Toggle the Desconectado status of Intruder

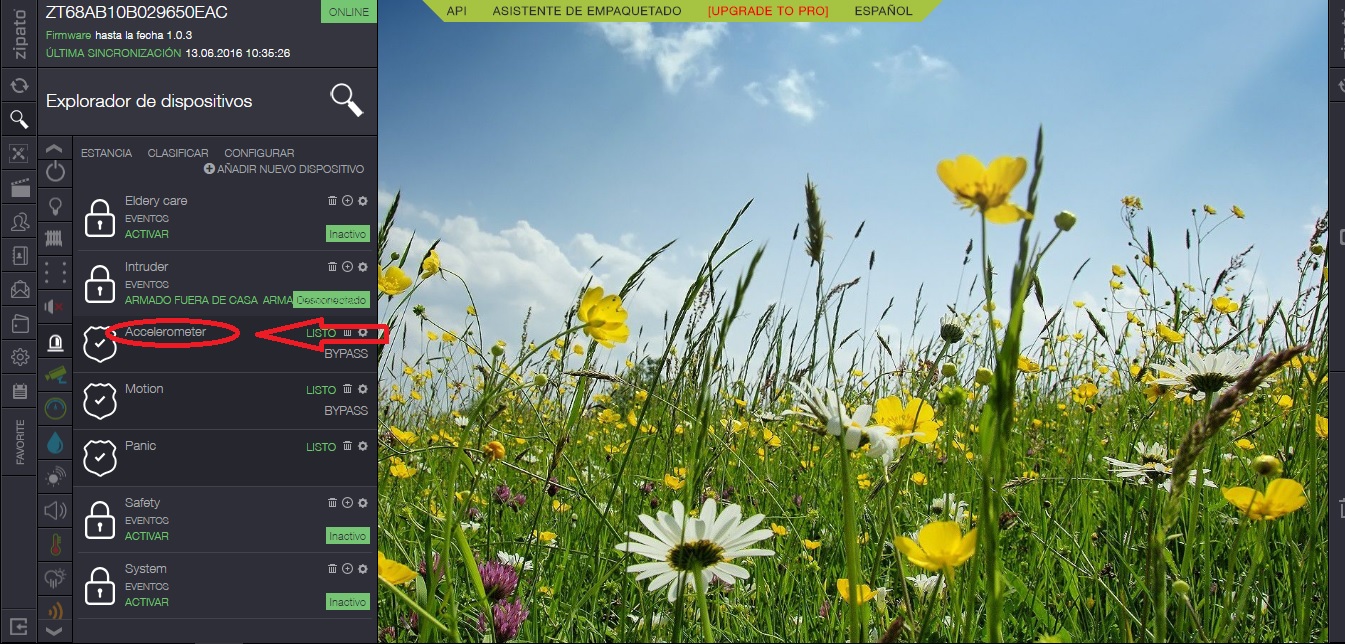click(x=331, y=300)
